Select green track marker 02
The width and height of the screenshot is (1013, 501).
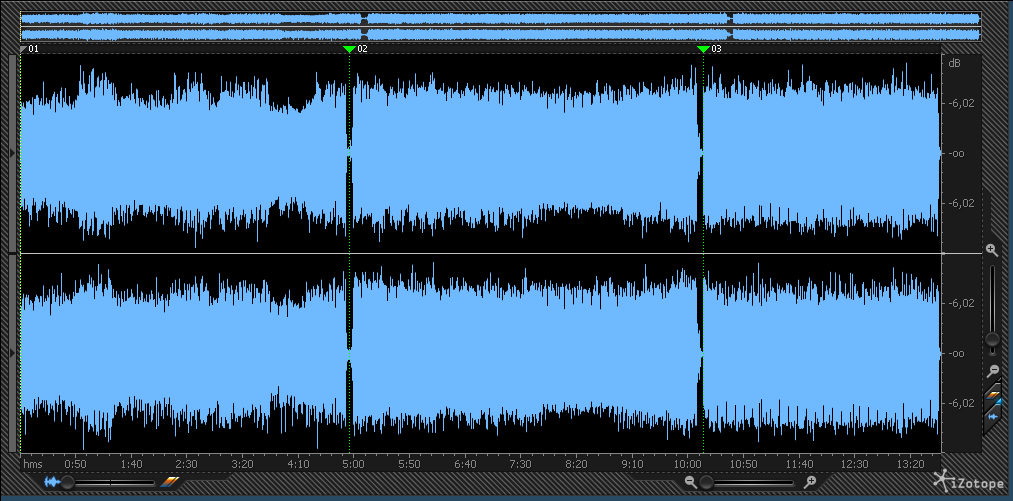[x=349, y=48]
